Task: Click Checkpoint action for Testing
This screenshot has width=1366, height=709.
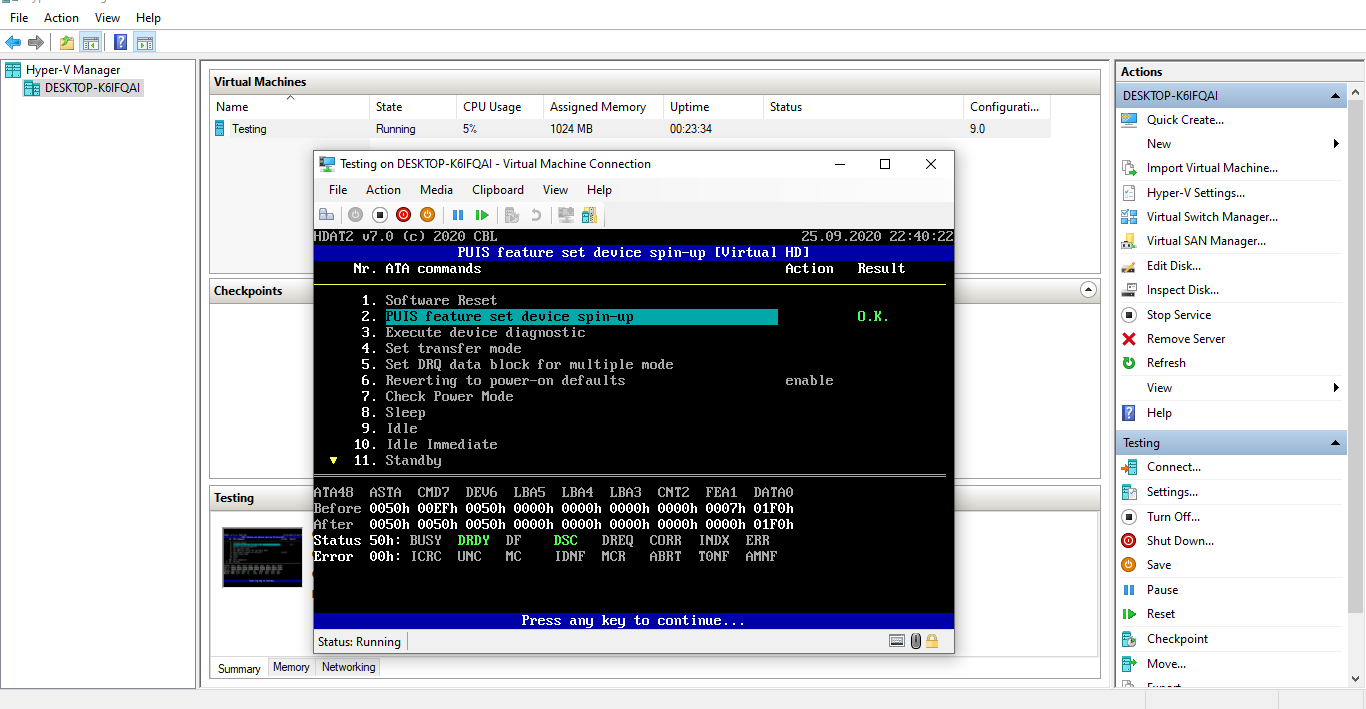Action: coord(1177,639)
